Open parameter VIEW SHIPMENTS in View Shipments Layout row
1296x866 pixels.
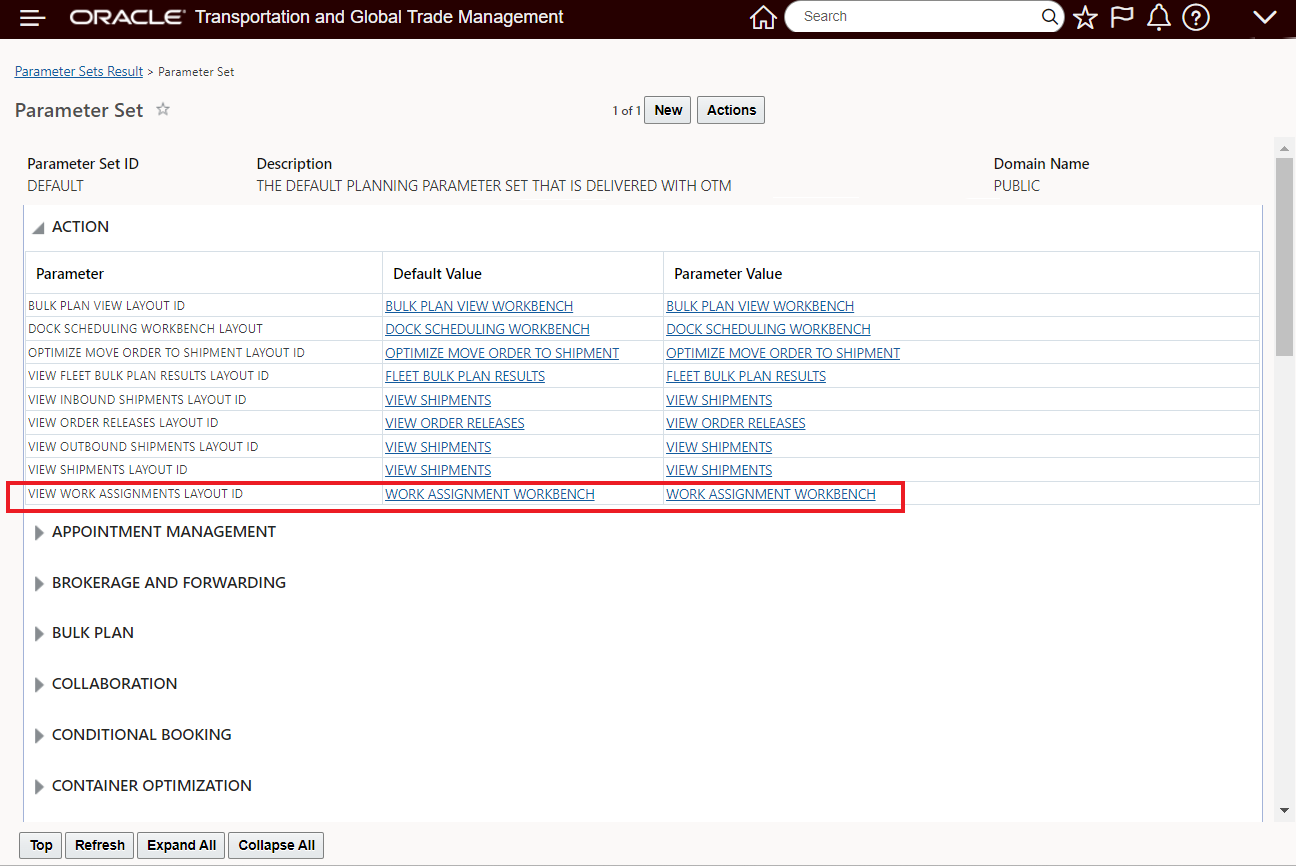pyautogui.click(x=719, y=470)
